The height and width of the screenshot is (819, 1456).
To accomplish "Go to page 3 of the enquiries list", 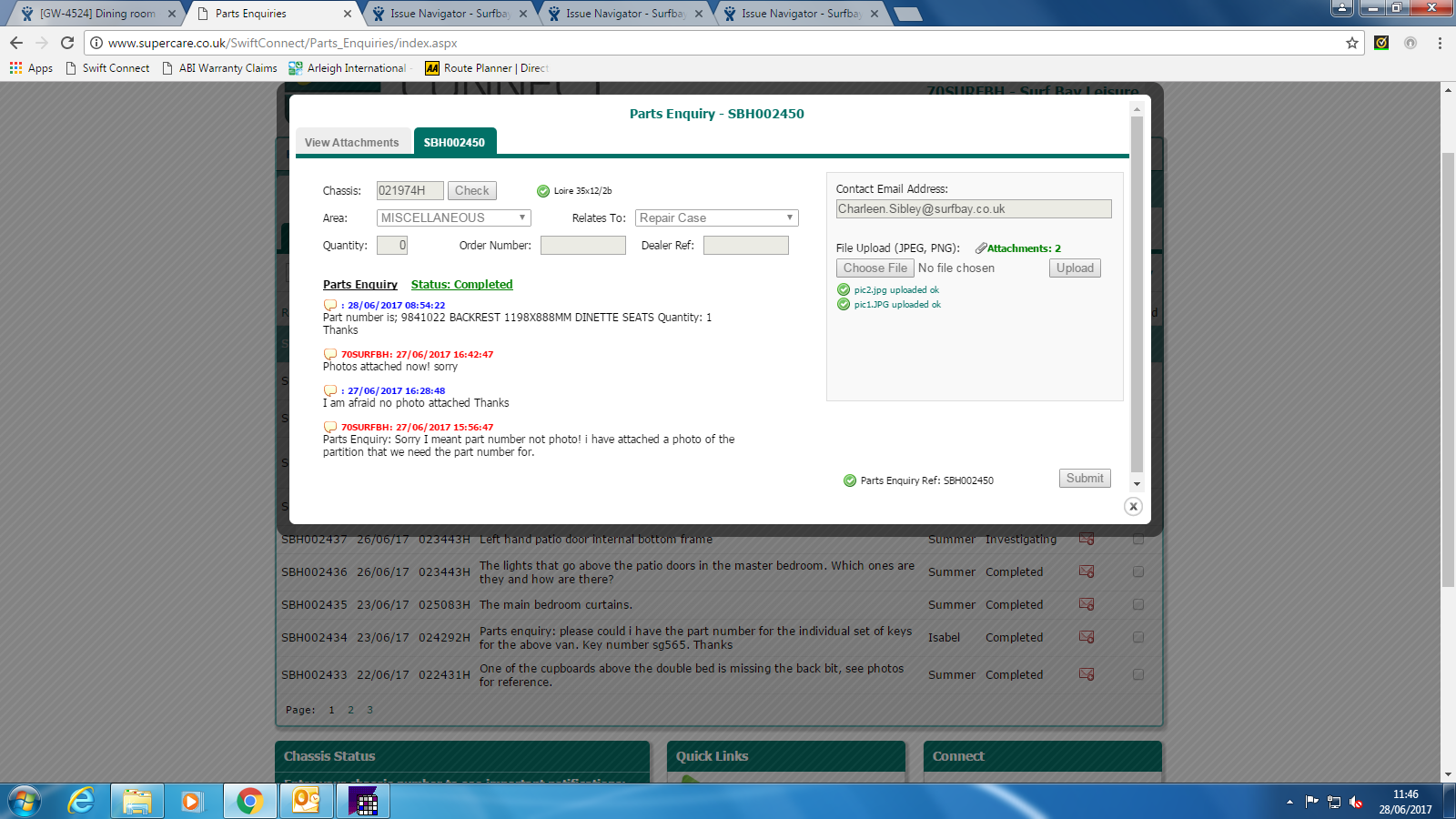I will coord(369,710).
